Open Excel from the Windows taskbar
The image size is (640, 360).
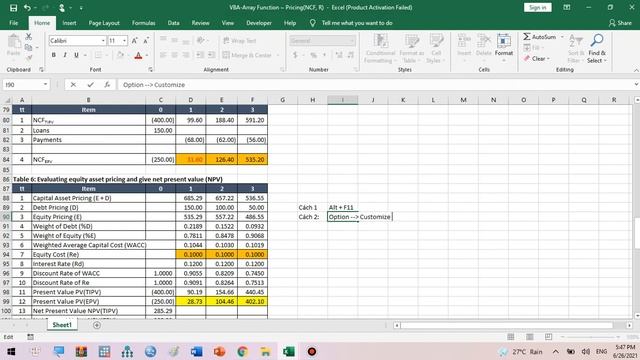289,351
